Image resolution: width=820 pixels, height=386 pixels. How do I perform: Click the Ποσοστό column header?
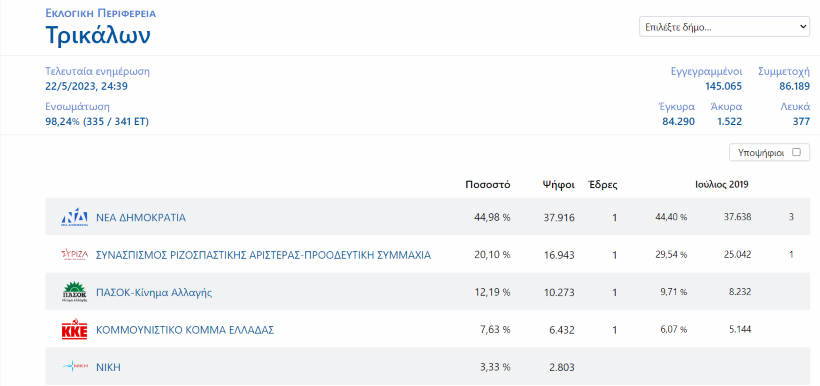pyautogui.click(x=488, y=185)
